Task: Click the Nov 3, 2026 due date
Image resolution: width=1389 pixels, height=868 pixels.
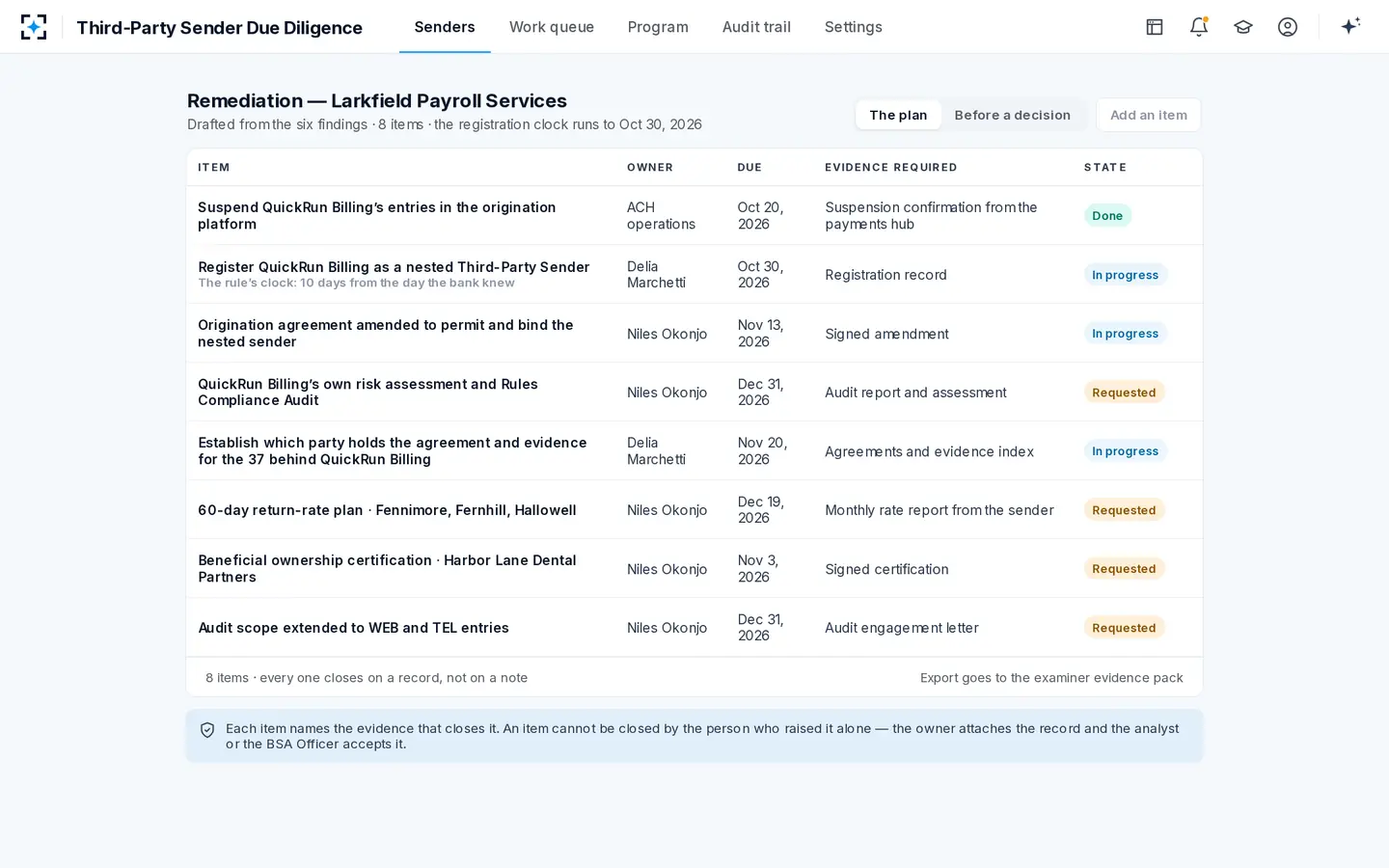Action: pos(759,569)
